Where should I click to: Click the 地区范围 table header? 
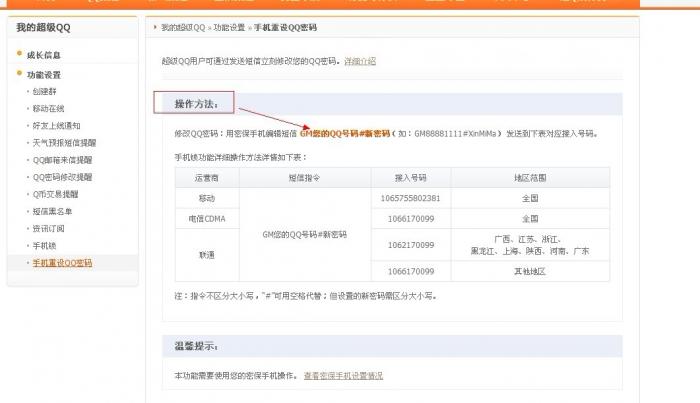pos(530,178)
